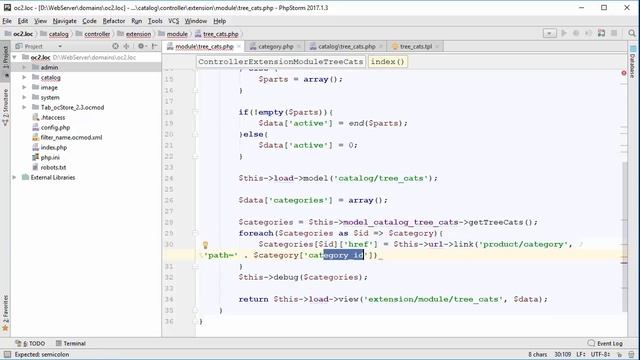Viewport: 640px width, 360px height.
Task: Click the collapse all icon in the Project panel
Action: [x=127, y=46]
